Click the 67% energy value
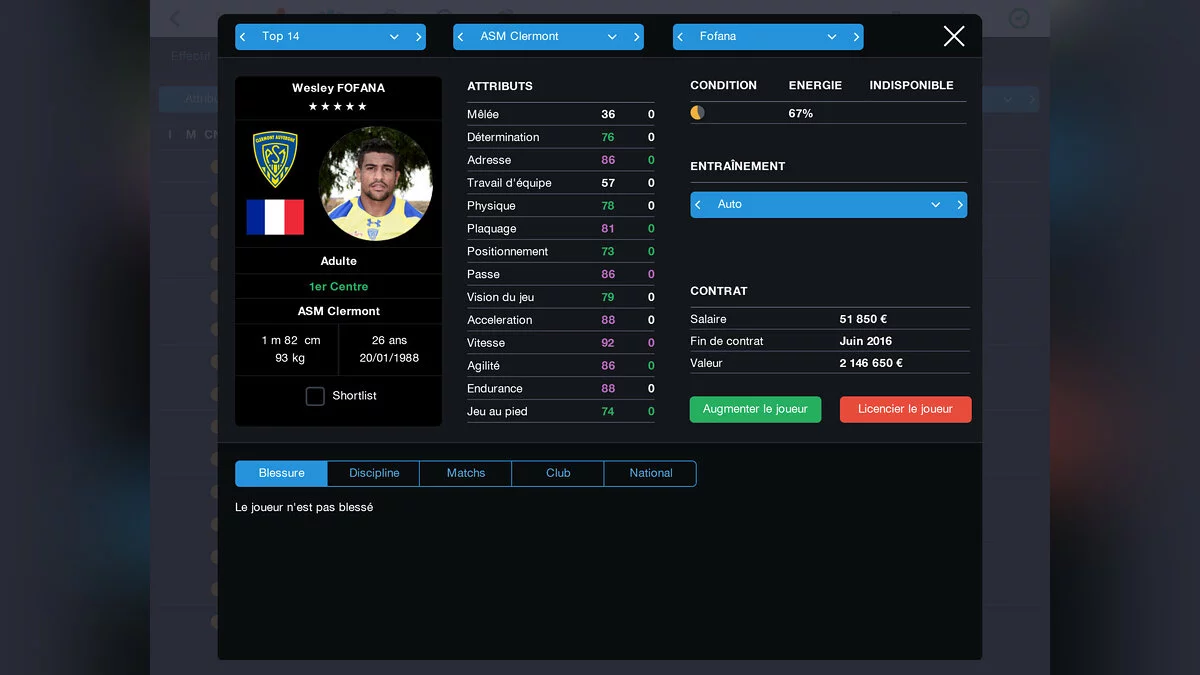Image resolution: width=1200 pixels, height=675 pixels. click(x=801, y=114)
